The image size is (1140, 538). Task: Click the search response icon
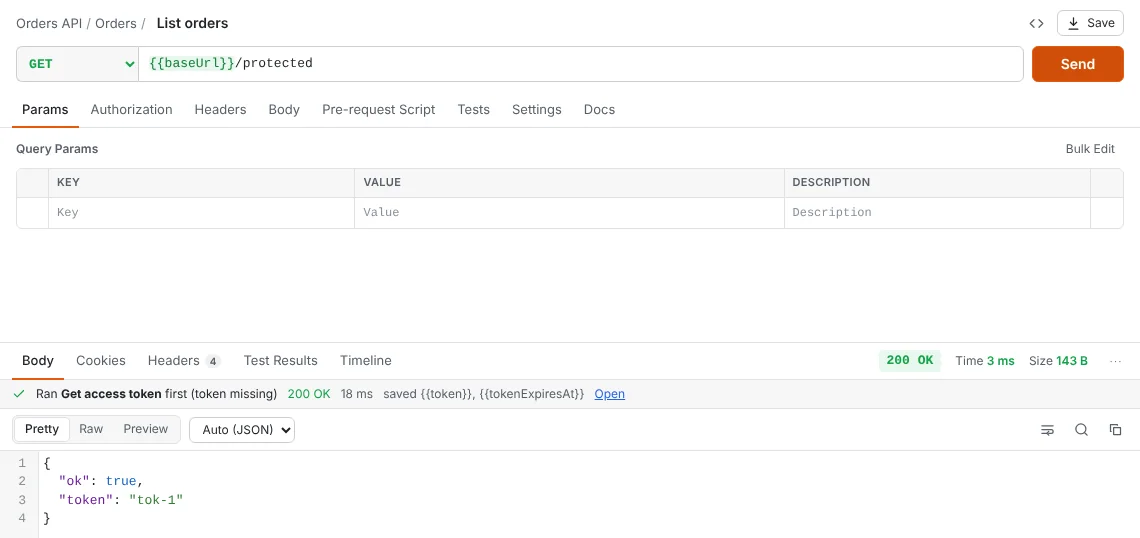coord(1081,430)
